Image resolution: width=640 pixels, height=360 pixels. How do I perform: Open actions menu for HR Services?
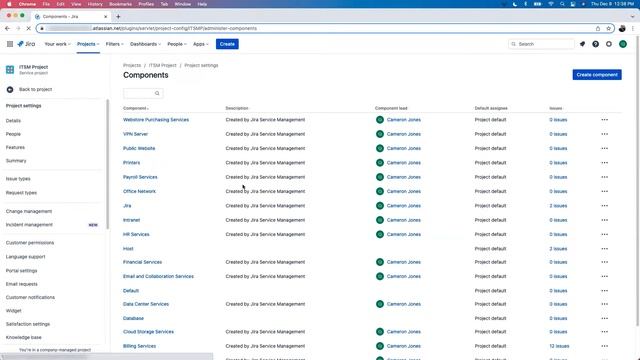point(604,234)
